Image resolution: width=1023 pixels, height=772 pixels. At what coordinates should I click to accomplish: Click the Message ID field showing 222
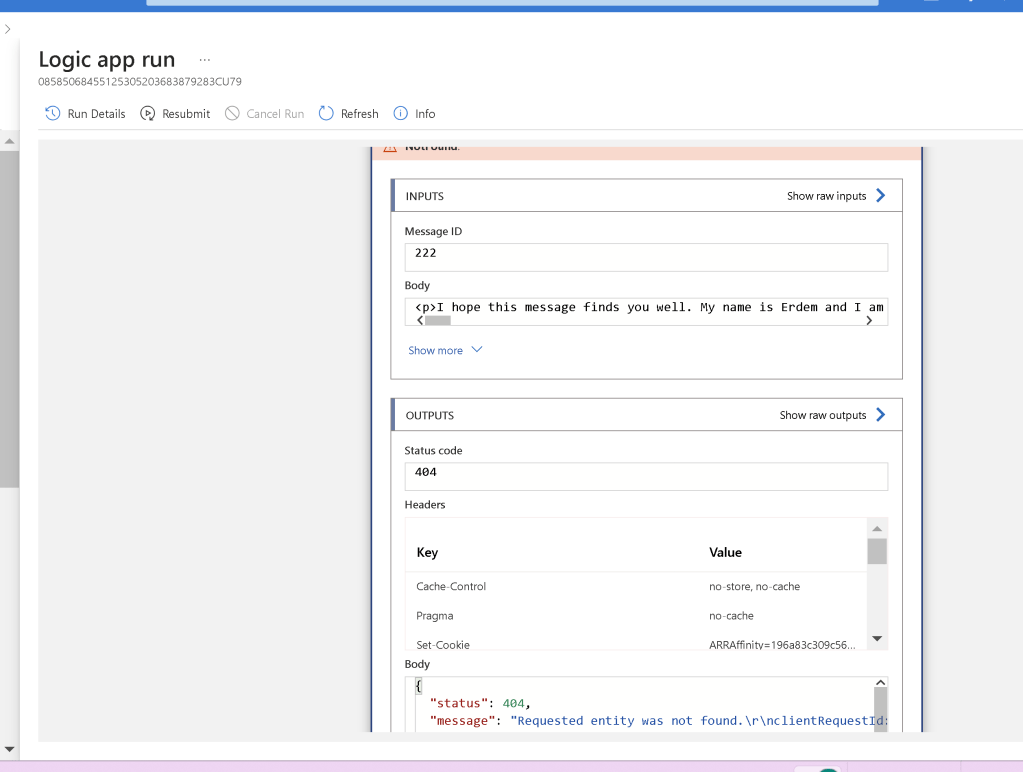[646, 257]
